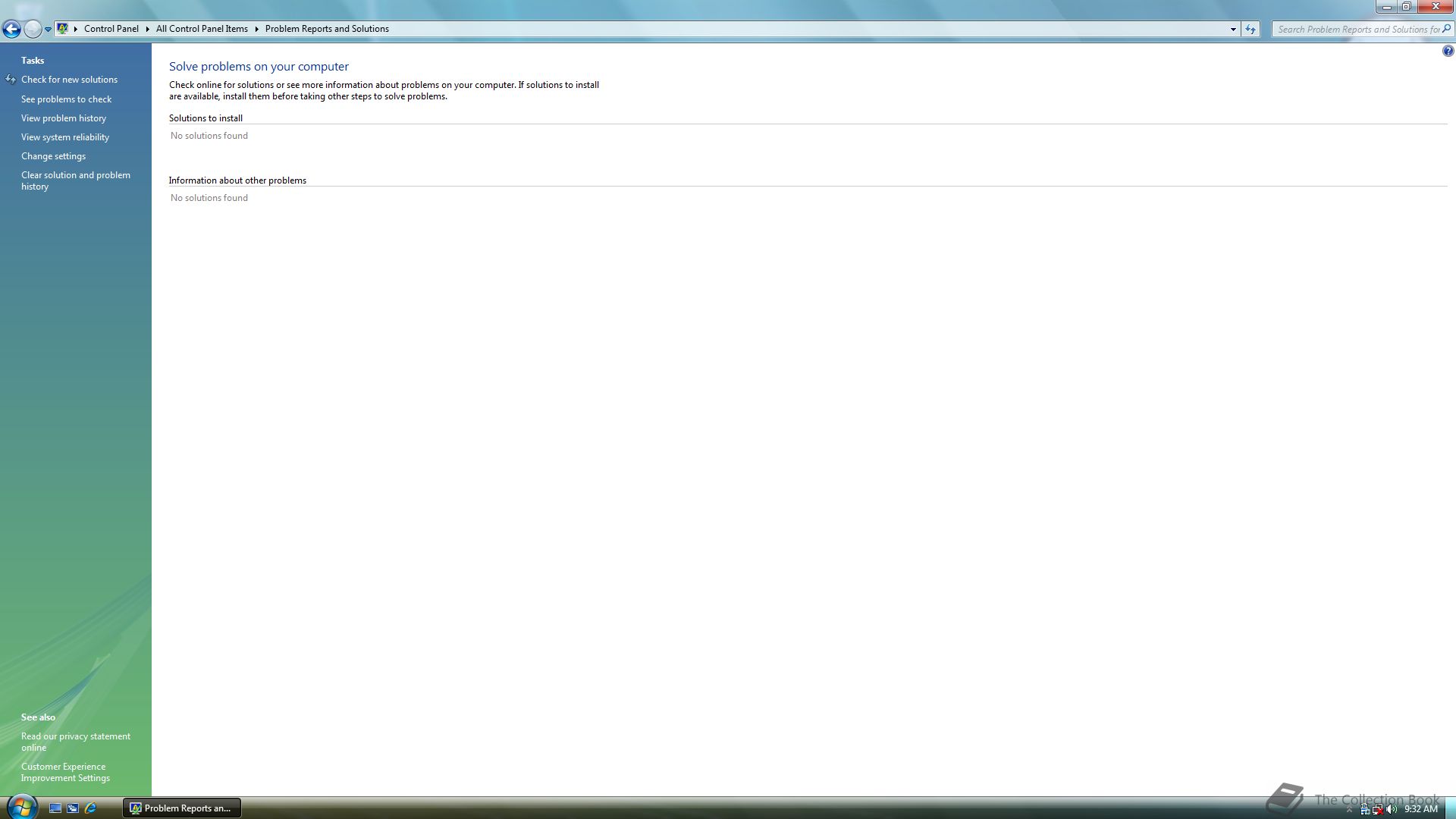Open Change settings task link

(53, 156)
